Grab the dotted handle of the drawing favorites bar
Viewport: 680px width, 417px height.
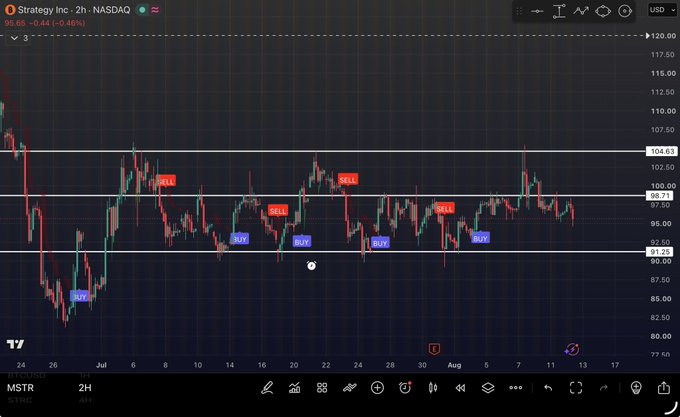click(x=519, y=11)
